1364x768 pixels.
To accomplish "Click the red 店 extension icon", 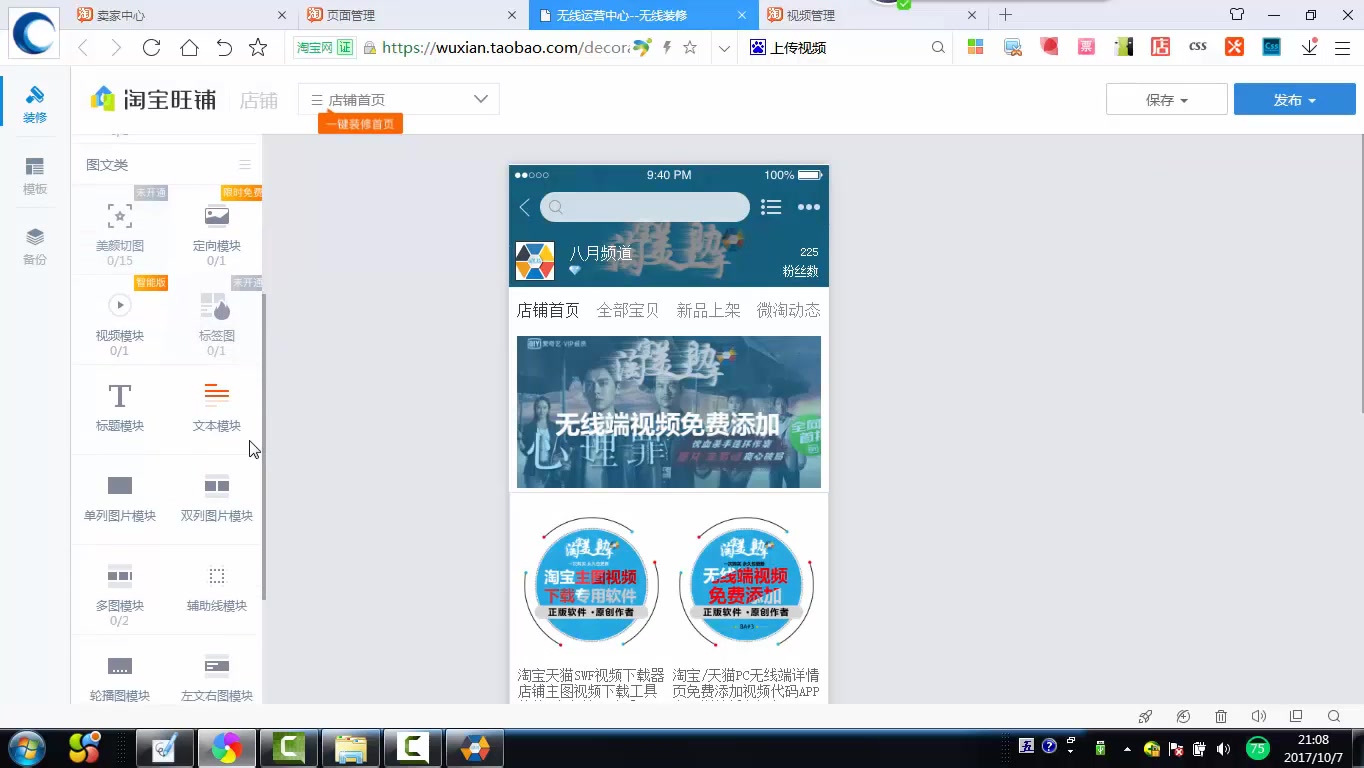I will [x=1160, y=47].
